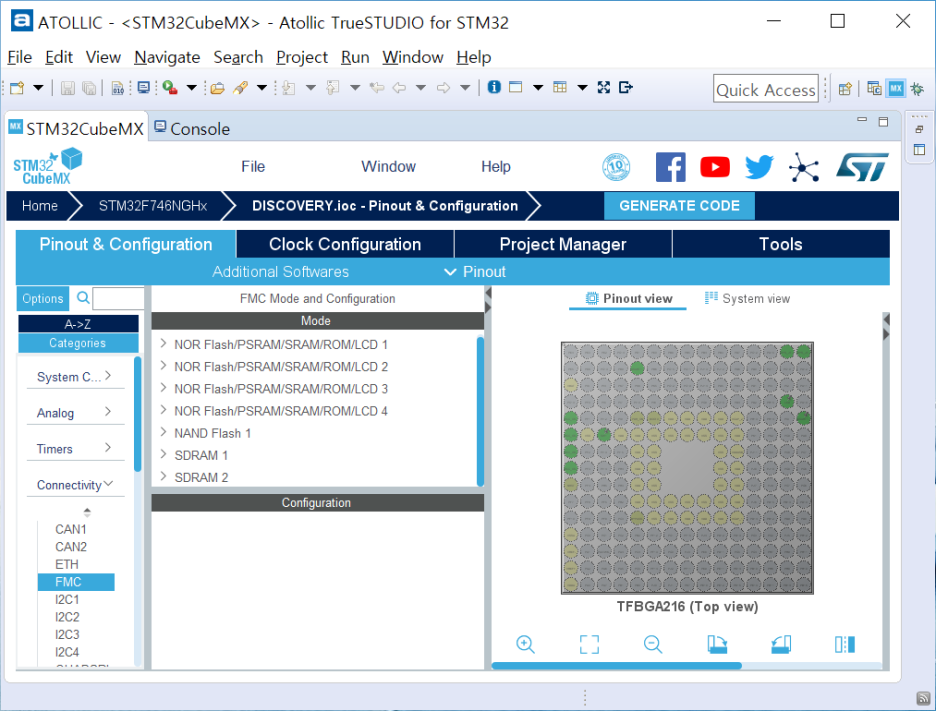Viewport: 936px width, 711px height.
Task: Click the full-screen arrows toolbar icon
Action: coord(604,87)
